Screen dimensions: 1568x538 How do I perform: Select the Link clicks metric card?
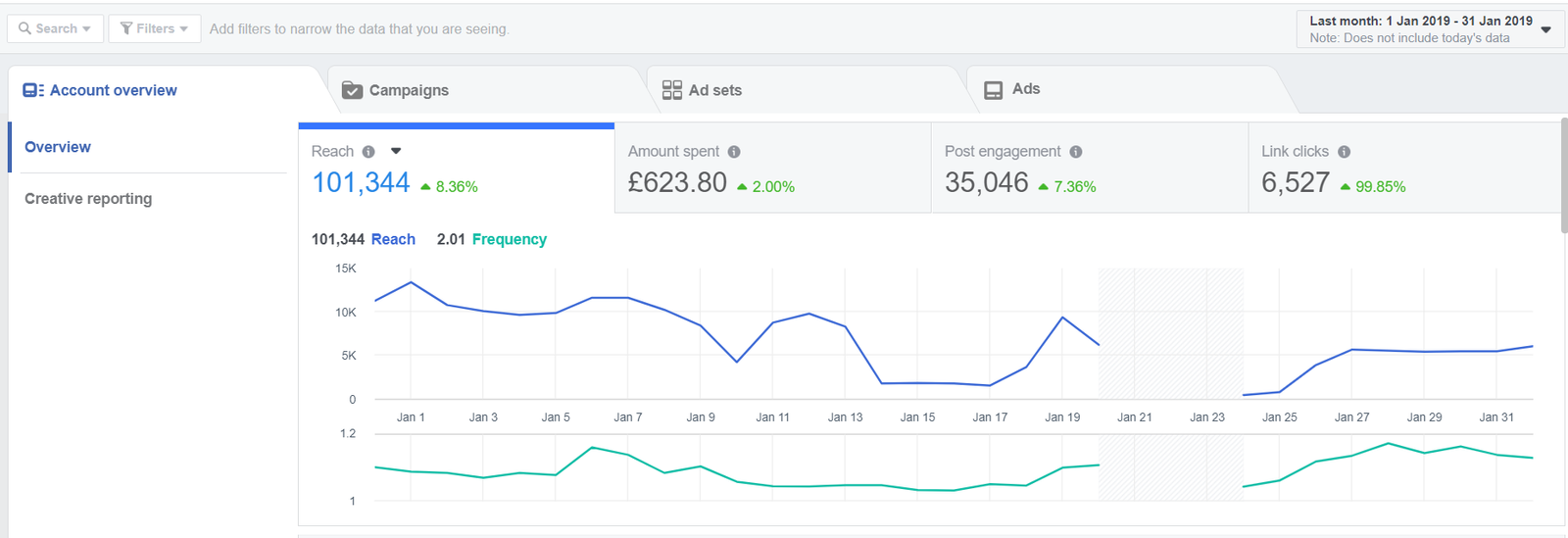coord(1401,169)
